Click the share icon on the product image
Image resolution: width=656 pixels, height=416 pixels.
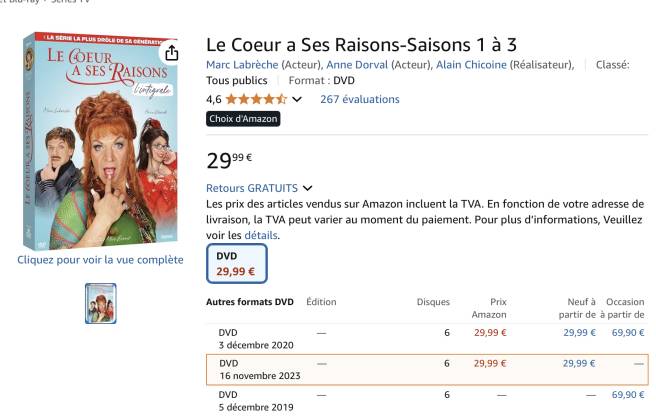click(x=172, y=53)
